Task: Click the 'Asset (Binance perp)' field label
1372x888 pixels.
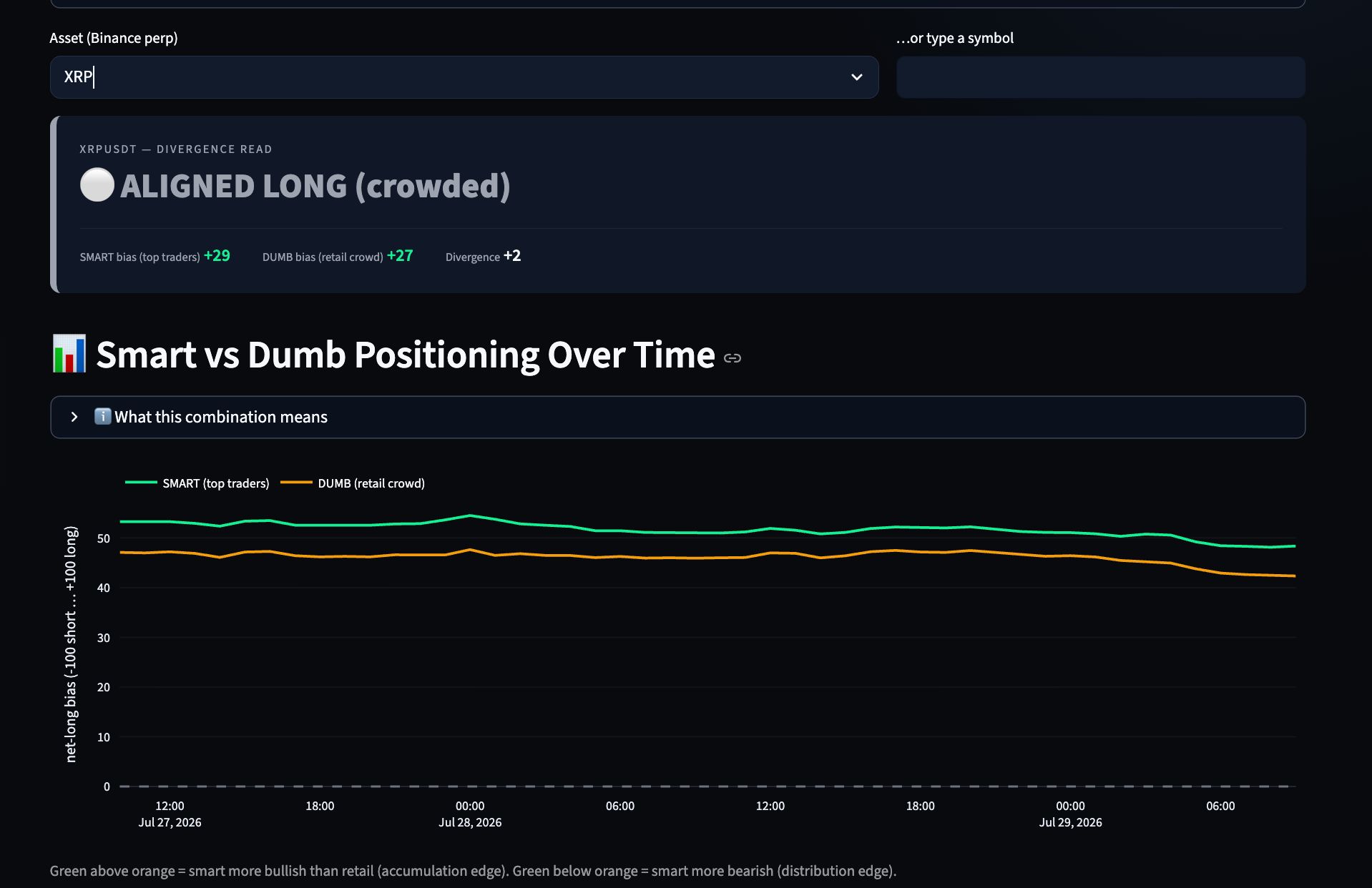Action: 114,38
